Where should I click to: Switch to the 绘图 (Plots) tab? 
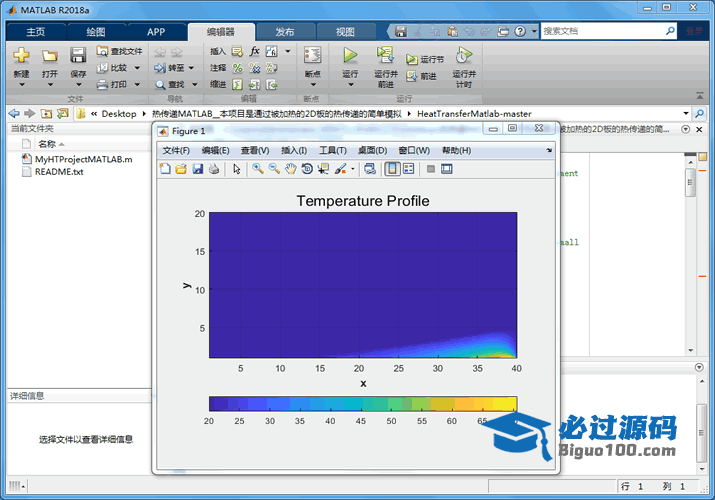(x=96, y=32)
